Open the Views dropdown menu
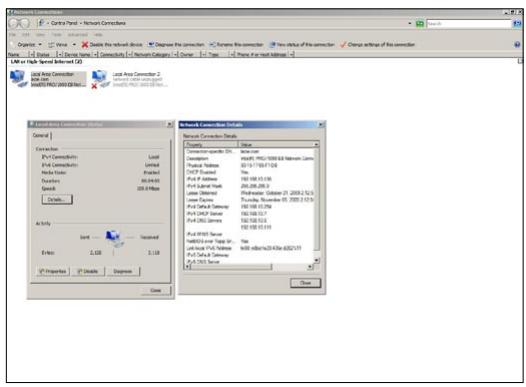 click(62, 44)
